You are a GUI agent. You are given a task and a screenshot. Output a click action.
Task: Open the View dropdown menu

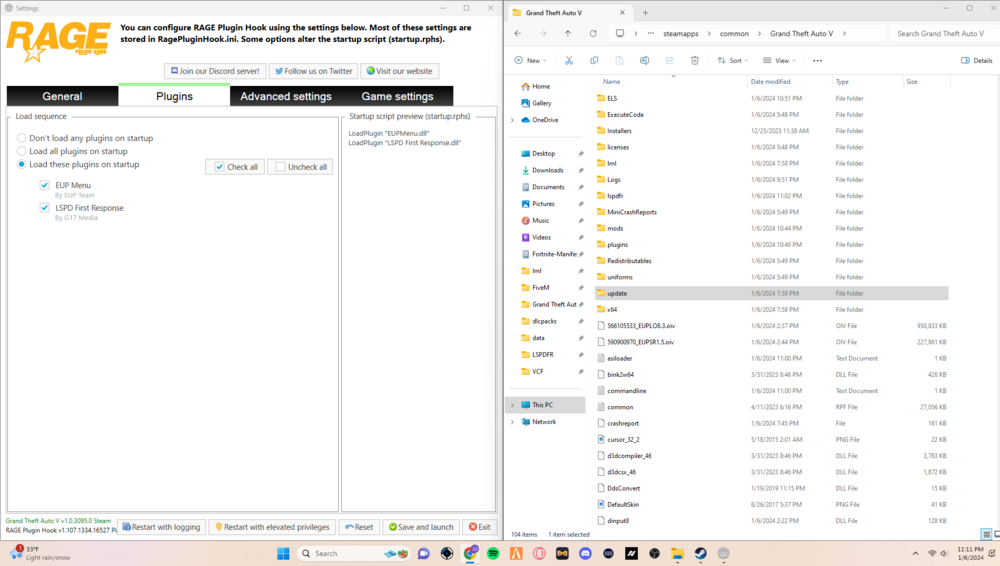pos(779,61)
